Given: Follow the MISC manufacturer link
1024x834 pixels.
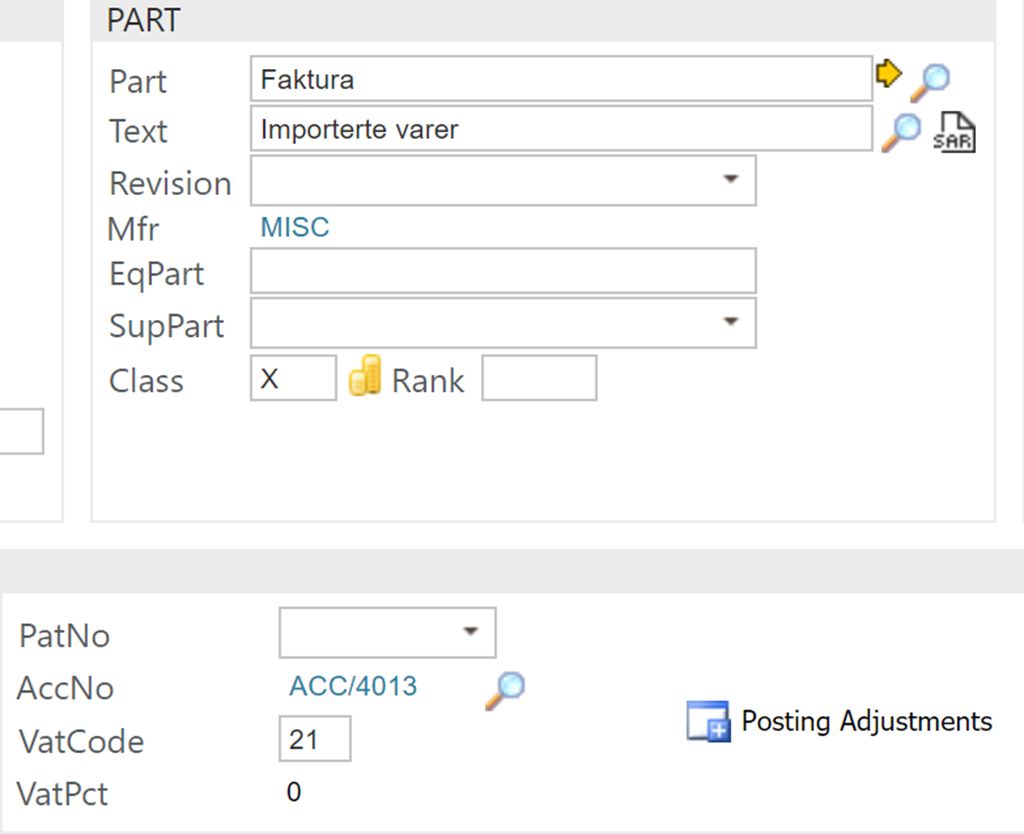Looking at the screenshot, I should tap(294, 228).
